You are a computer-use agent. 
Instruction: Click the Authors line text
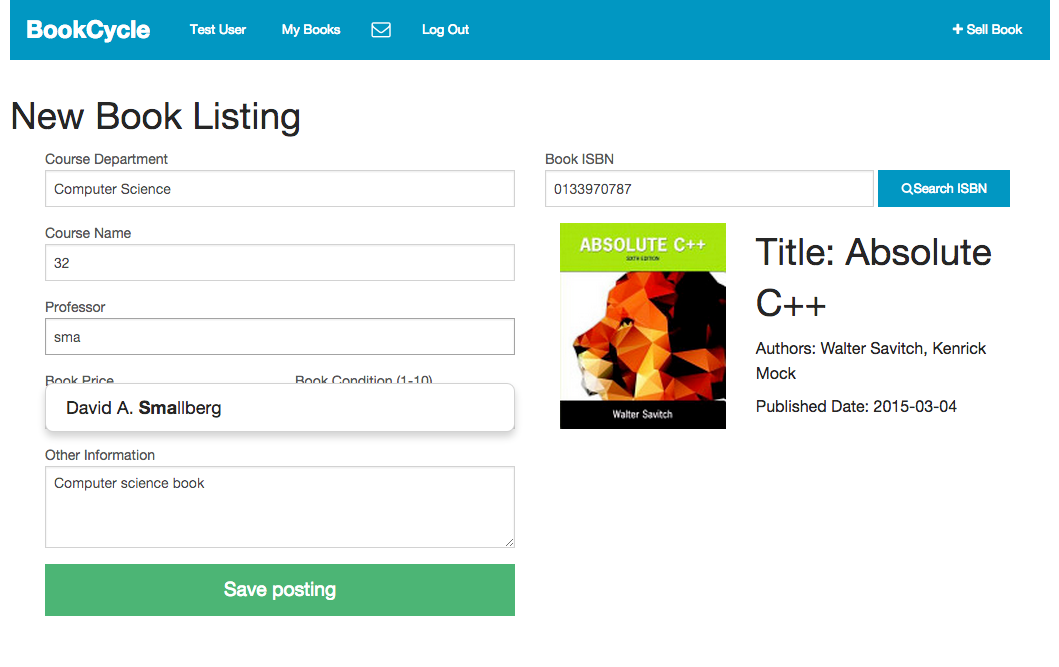871,361
